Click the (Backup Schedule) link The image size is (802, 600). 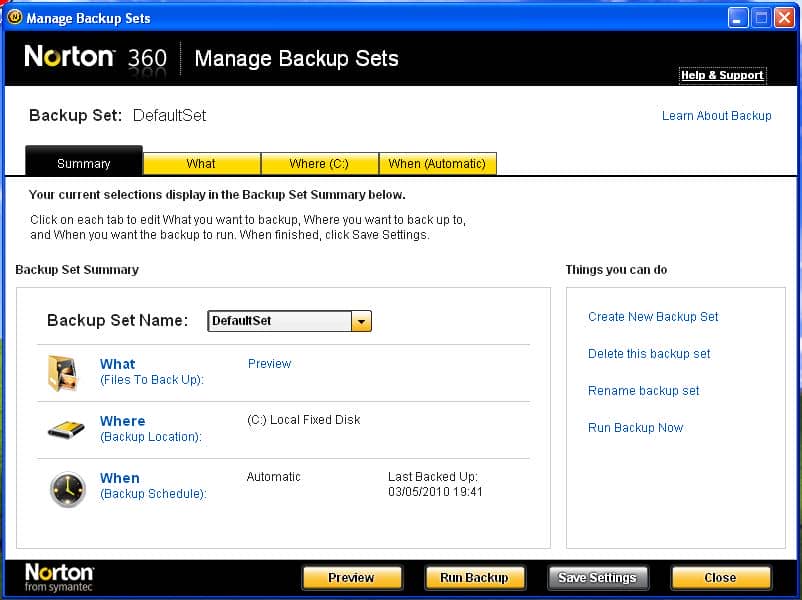tap(153, 494)
